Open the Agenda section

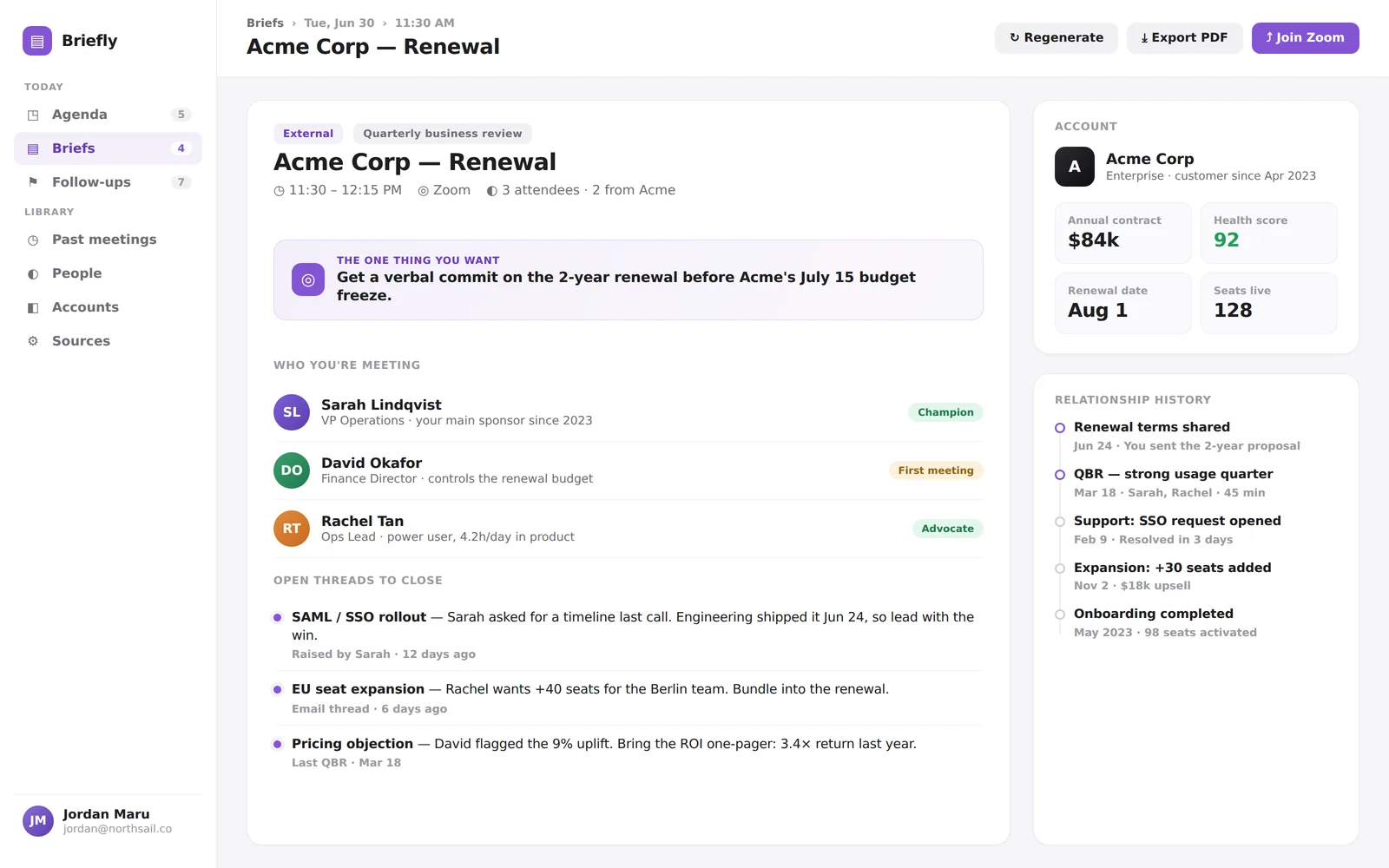108,115
